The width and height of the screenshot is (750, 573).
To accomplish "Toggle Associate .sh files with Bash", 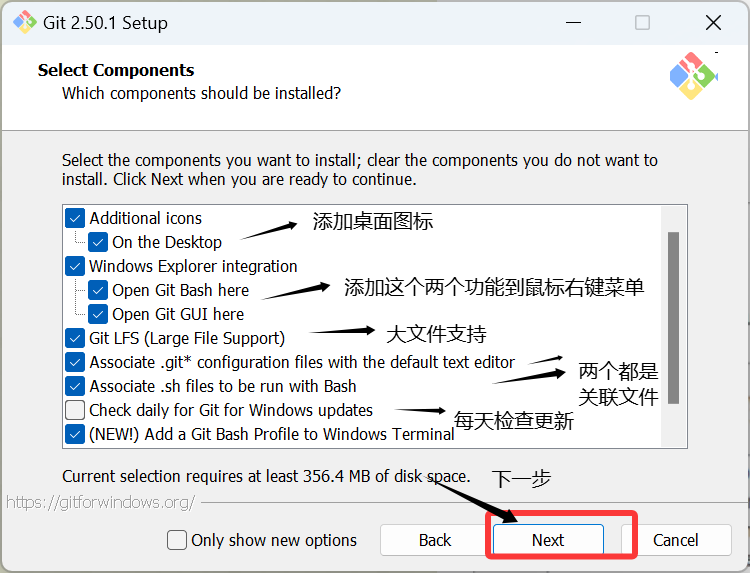I will [x=75, y=386].
